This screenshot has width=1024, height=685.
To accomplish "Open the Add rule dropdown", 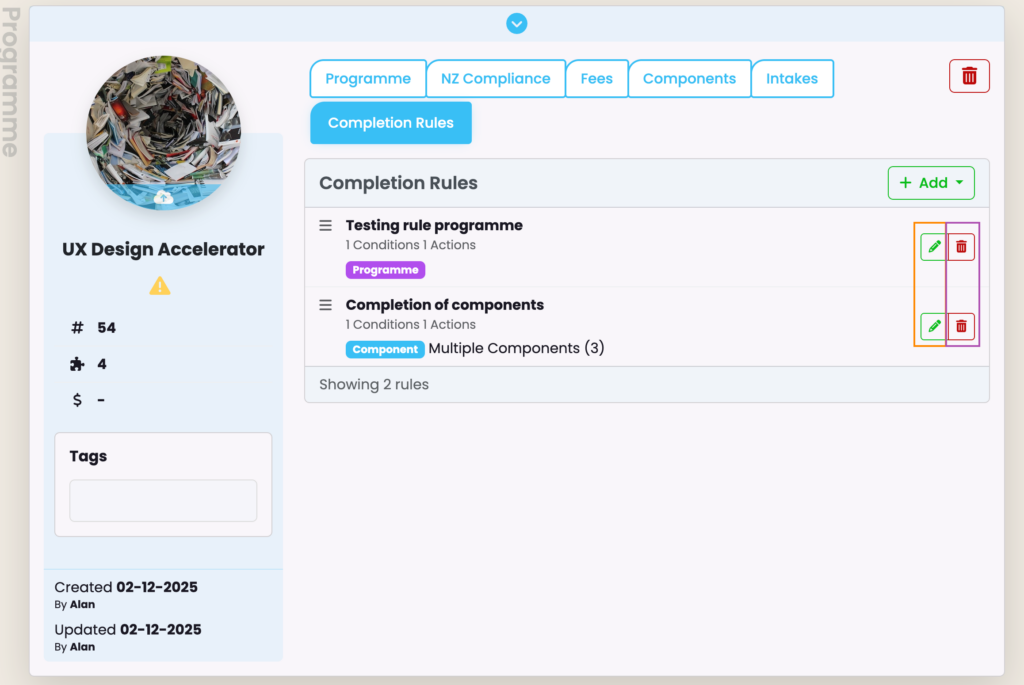I will tap(931, 183).
